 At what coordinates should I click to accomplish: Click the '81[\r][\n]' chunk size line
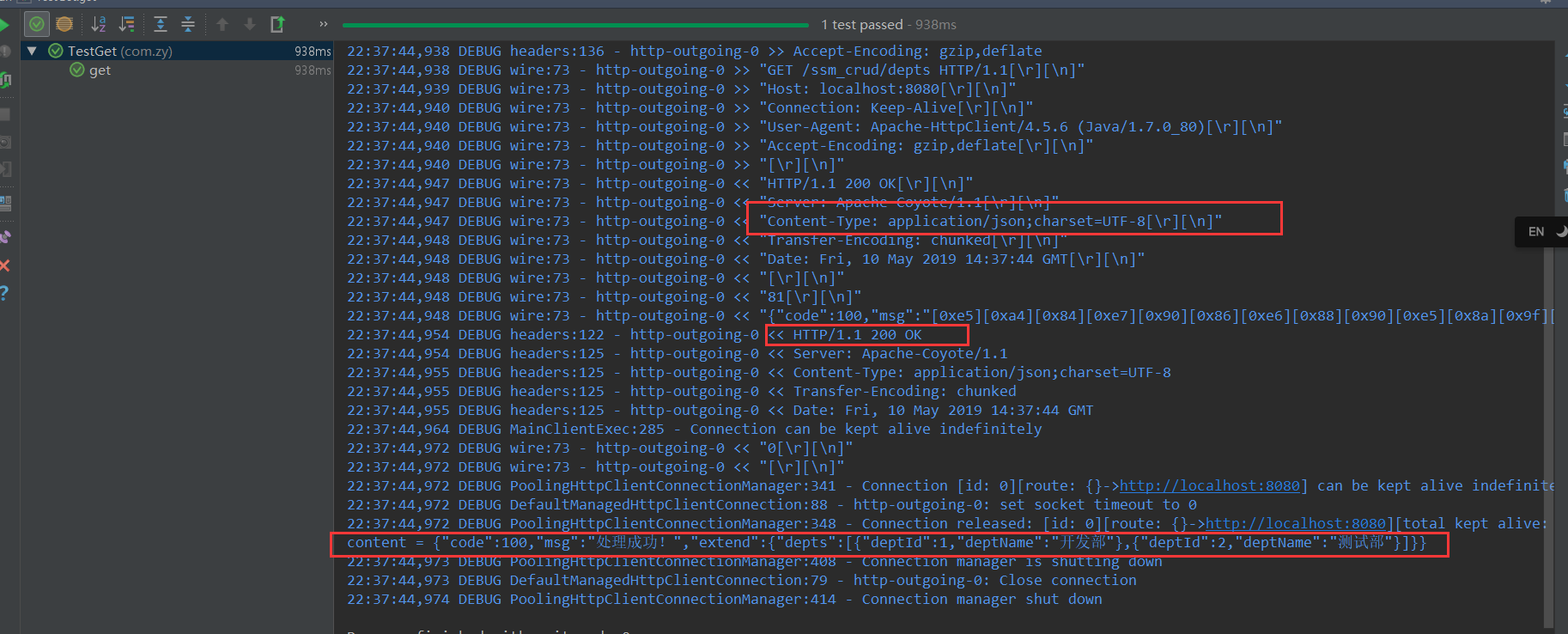pyautogui.click(x=605, y=296)
